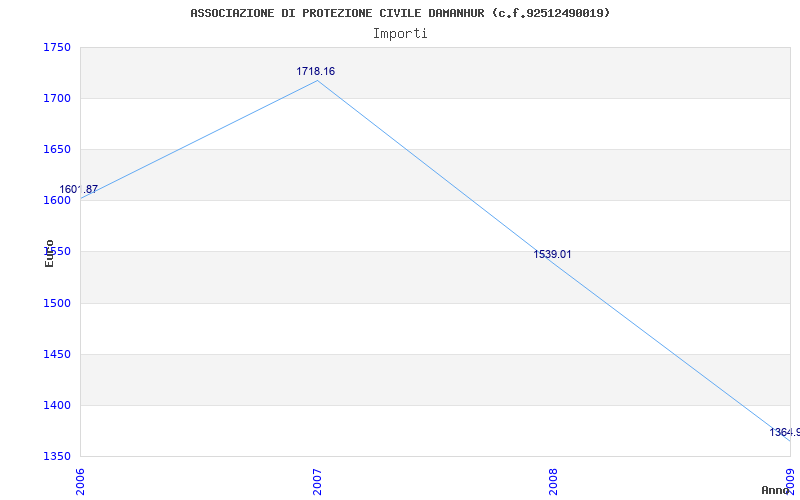Click the data label at 2009
800x500 pixels.
coord(785,432)
